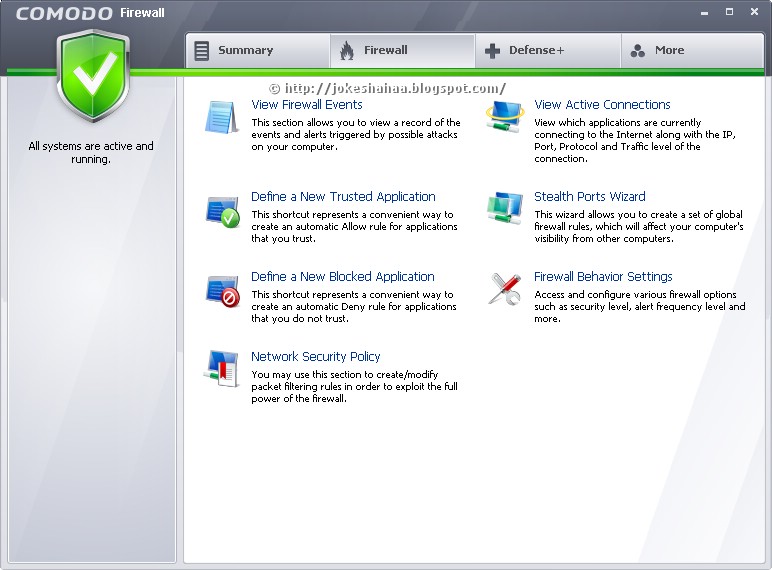Click the green shield status icon

click(93, 76)
